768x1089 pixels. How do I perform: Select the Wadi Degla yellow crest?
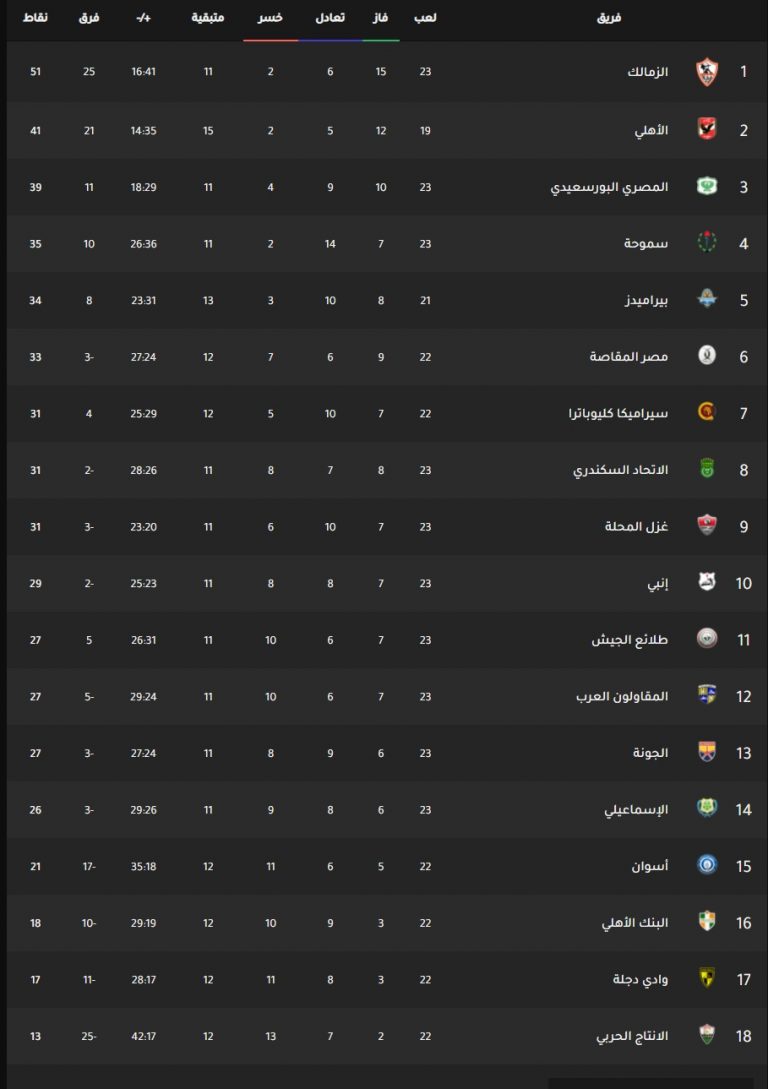point(707,979)
